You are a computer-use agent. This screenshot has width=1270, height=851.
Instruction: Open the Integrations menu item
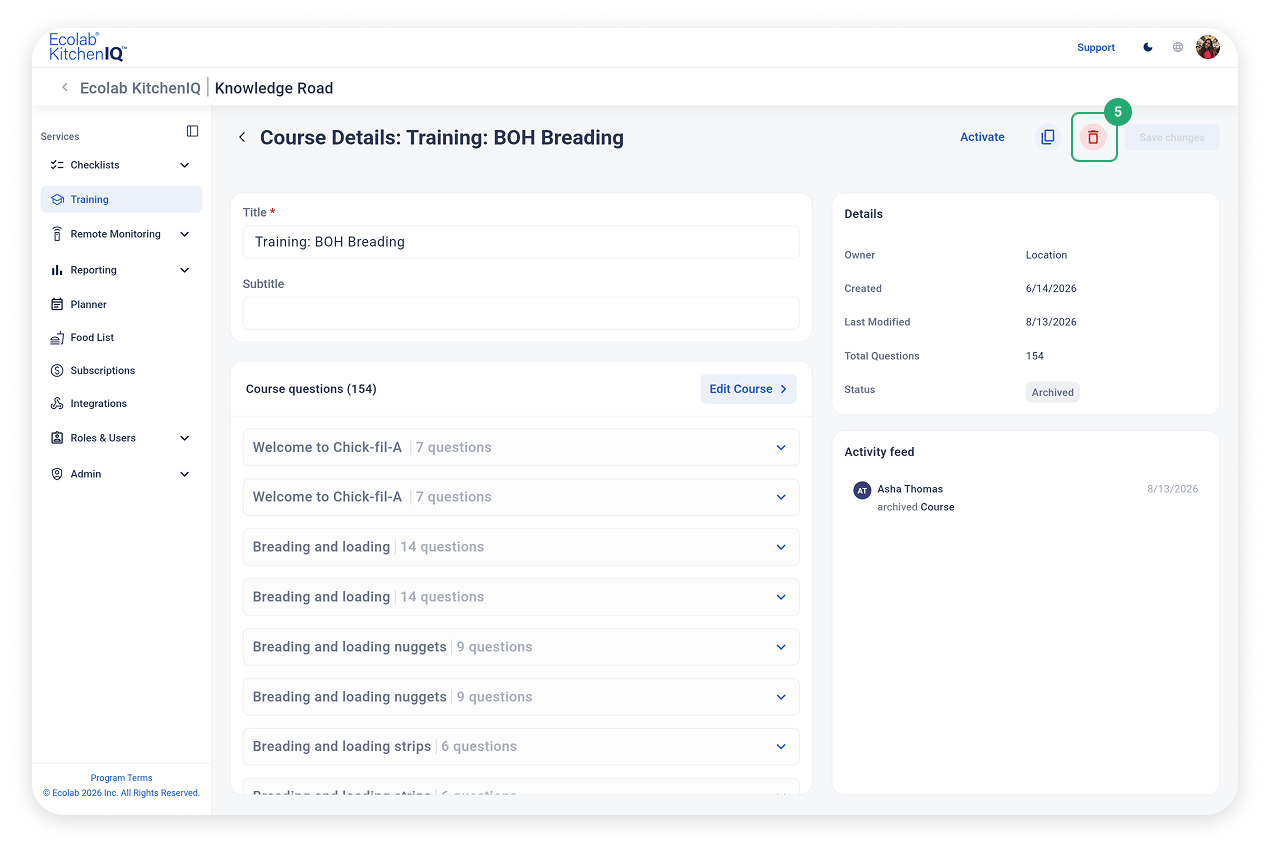click(x=121, y=404)
